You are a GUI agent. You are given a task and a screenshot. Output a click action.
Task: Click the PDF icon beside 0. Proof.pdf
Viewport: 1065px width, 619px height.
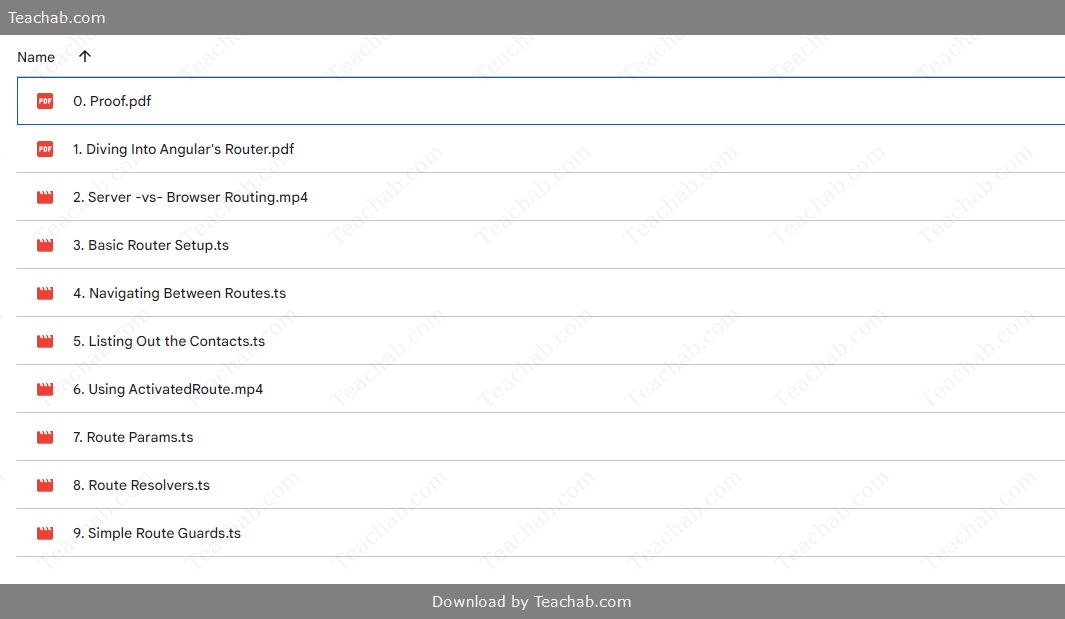[45, 101]
